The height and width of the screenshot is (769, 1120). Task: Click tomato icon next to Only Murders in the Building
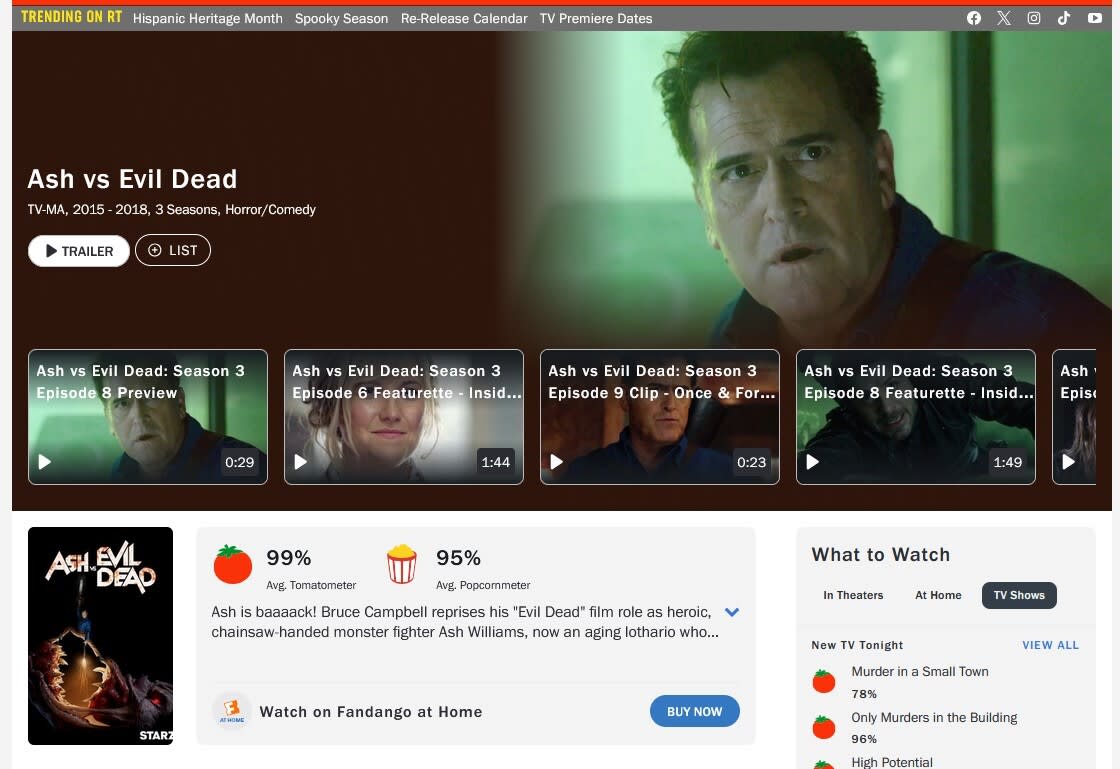point(824,727)
